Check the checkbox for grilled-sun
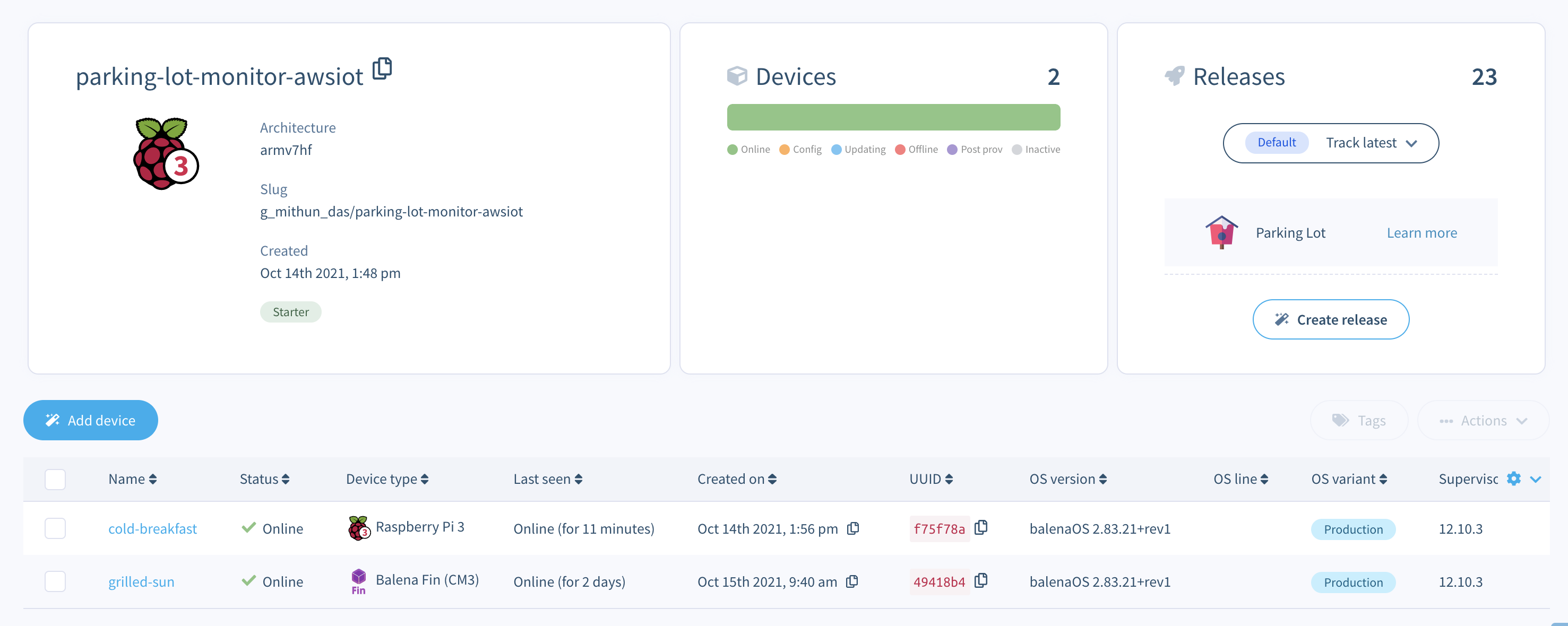 pos(55,581)
